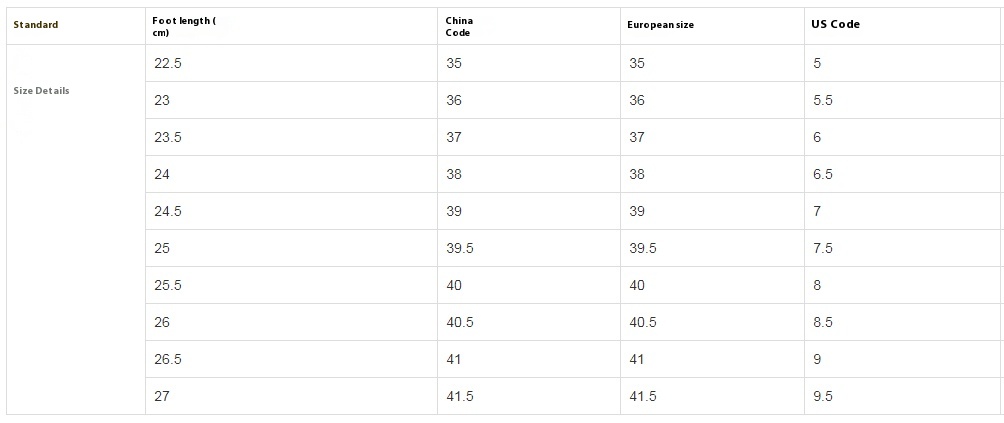The image size is (1004, 423).
Task: Select the Size Details row label
Action: click(42, 91)
